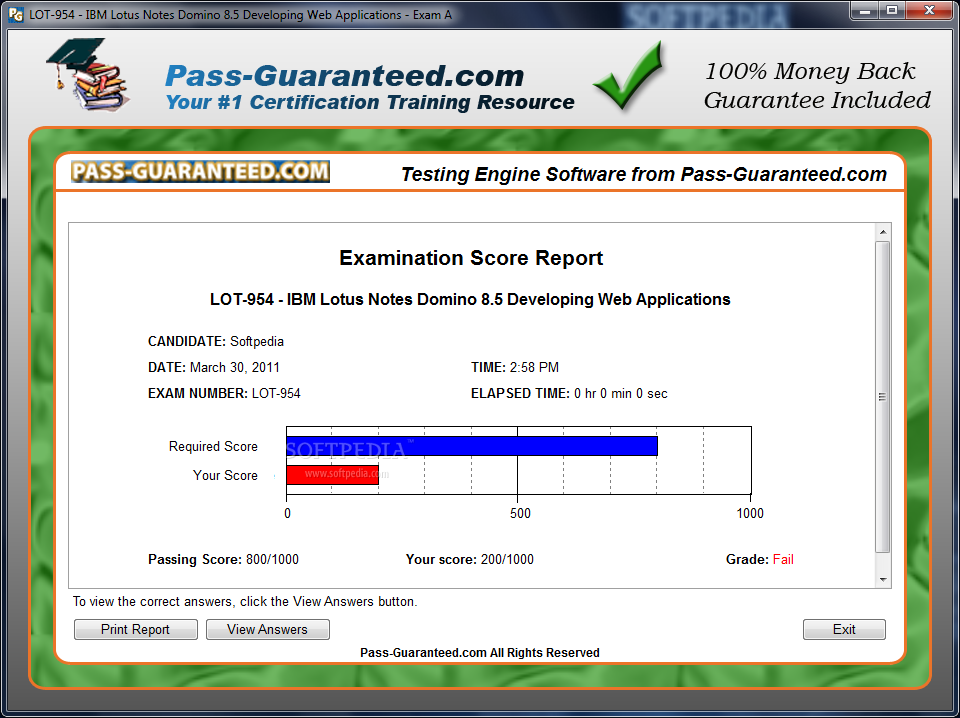960x718 pixels.
Task: Click elapsed time '0 hr 0 min 0 sec'
Action: tap(621, 393)
